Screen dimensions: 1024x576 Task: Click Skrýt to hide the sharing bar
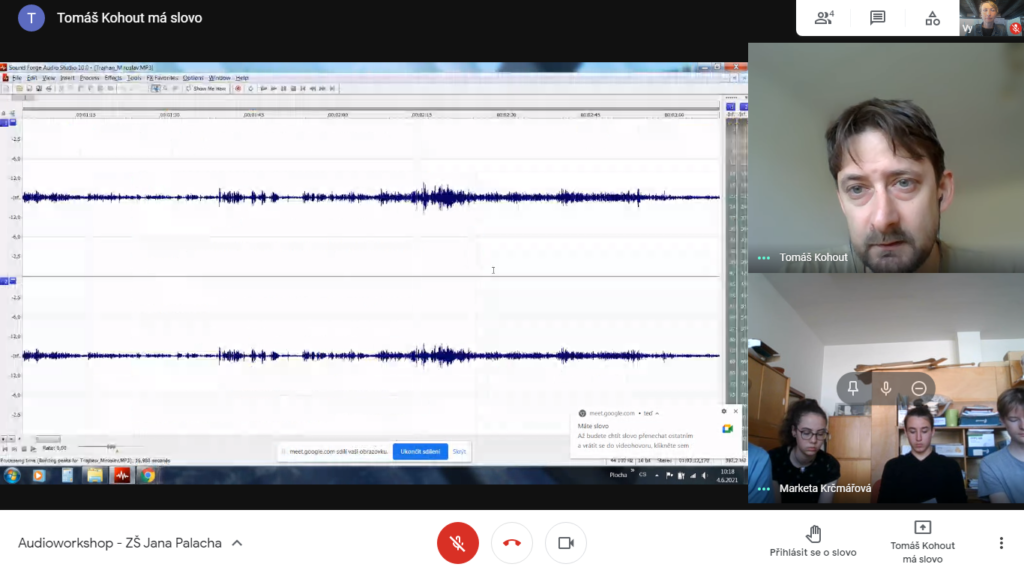[x=459, y=451]
